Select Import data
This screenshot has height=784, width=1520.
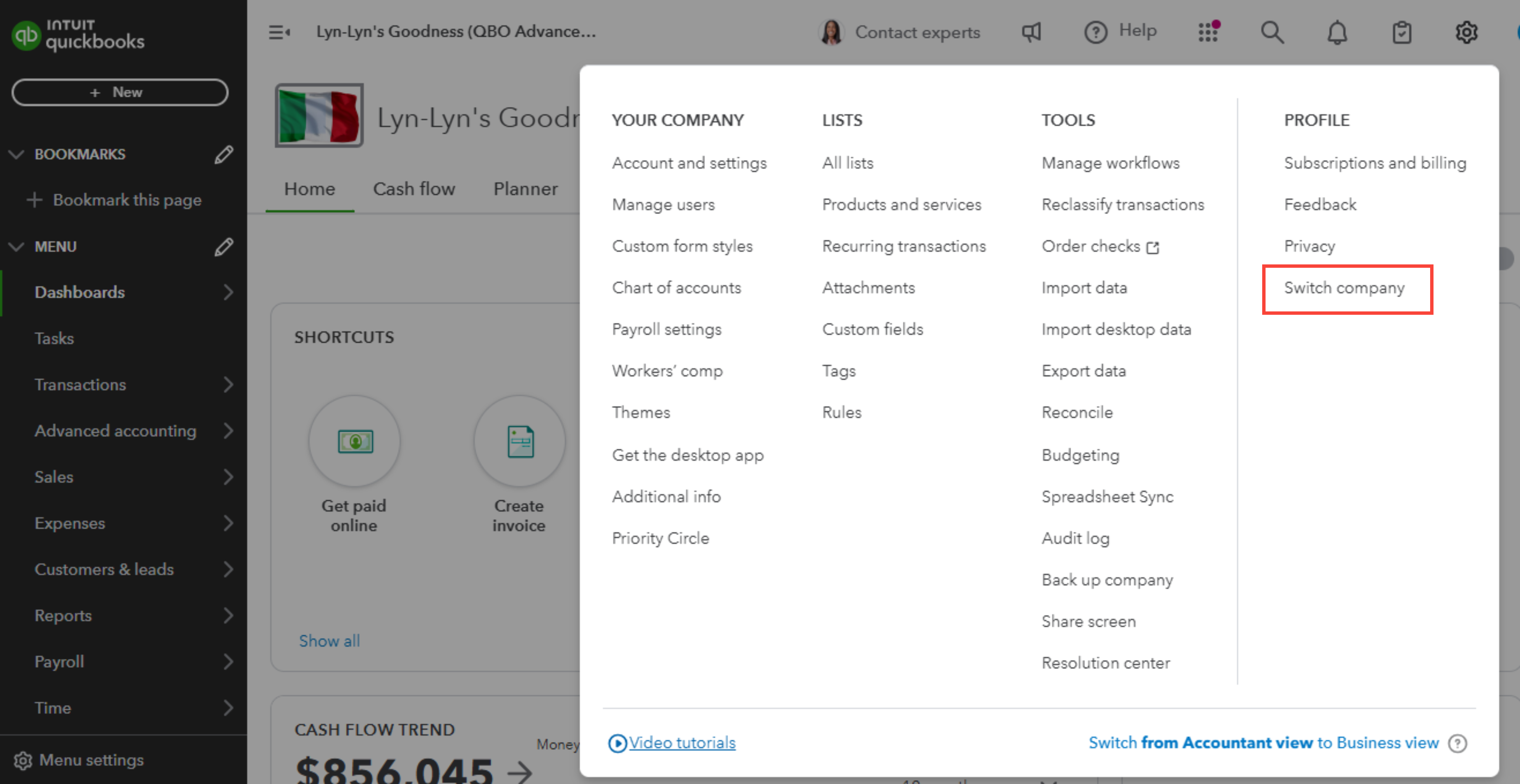coord(1085,288)
